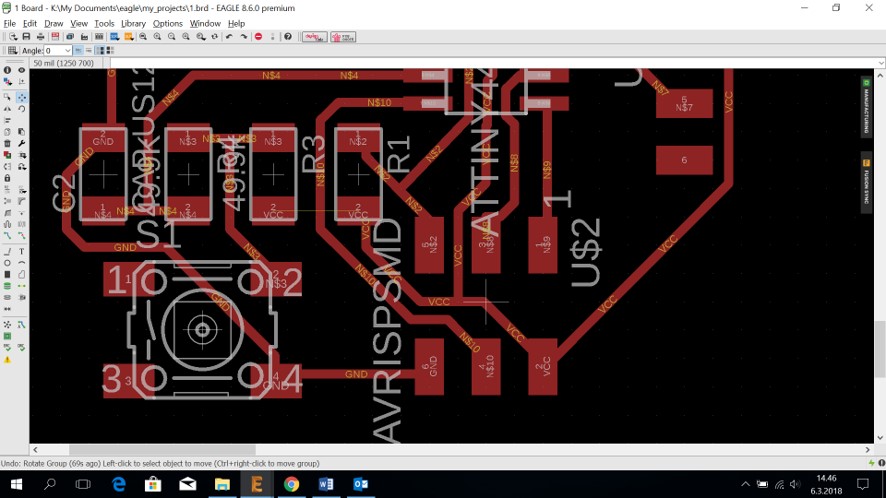Click the Errors warning triangle icon
This screenshot has width=886, height=498.
point(7,360)
